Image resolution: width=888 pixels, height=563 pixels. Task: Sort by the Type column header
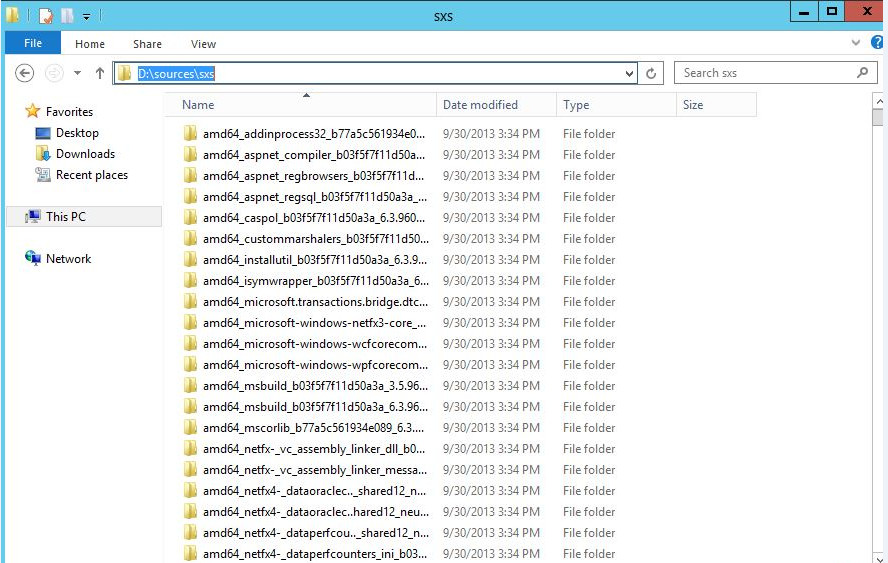click(616, 105)
